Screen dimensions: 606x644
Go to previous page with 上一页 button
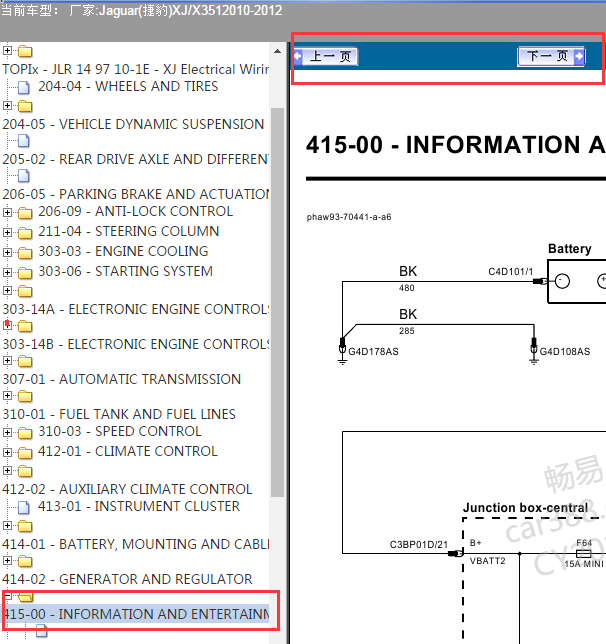tap(325, 57)
